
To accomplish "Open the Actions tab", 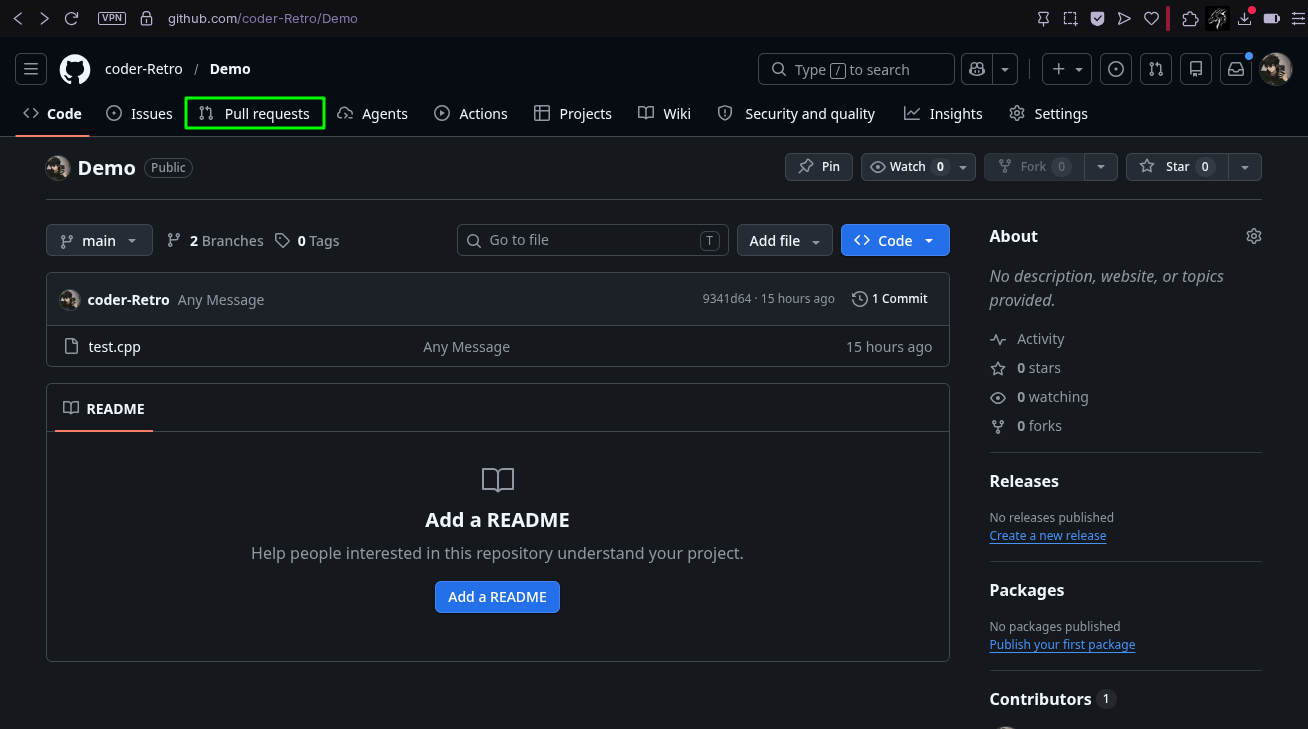I will (471, 113).
